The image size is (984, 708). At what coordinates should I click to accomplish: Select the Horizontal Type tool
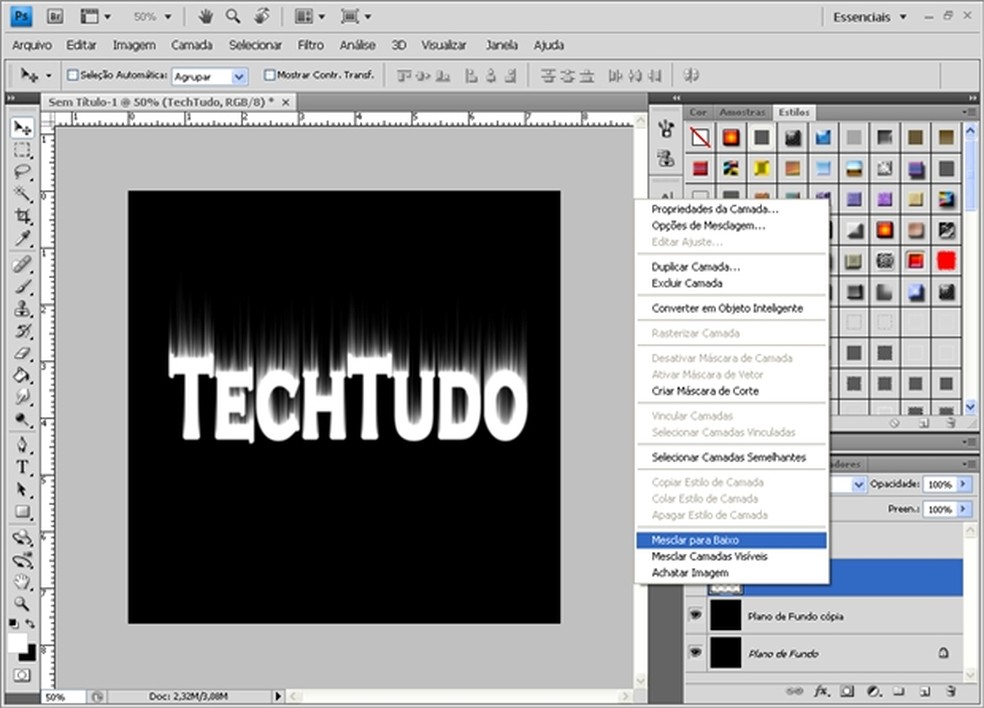[22, 468]
